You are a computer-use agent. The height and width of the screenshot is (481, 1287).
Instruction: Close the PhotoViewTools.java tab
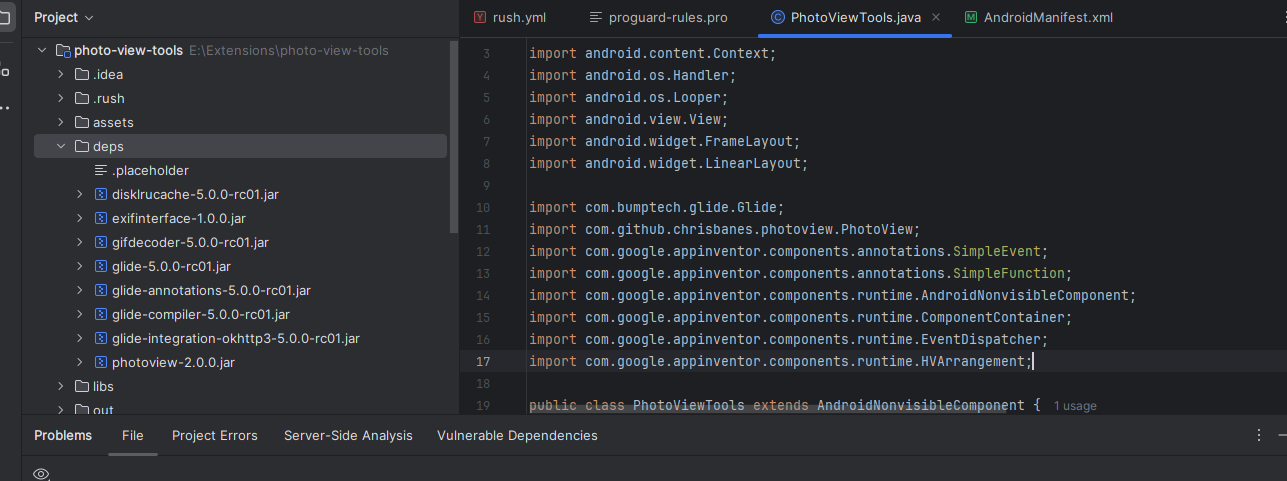click(936, 17)
